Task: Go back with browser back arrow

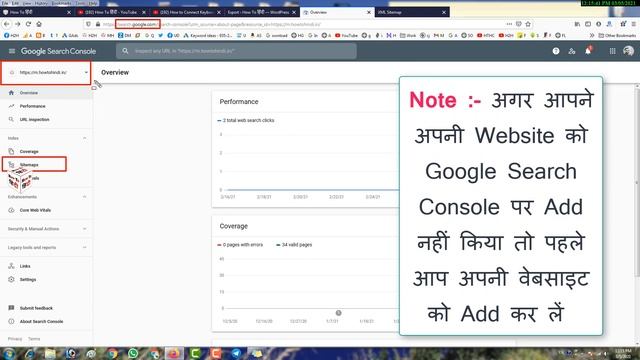Action: [x=7, y=24]
